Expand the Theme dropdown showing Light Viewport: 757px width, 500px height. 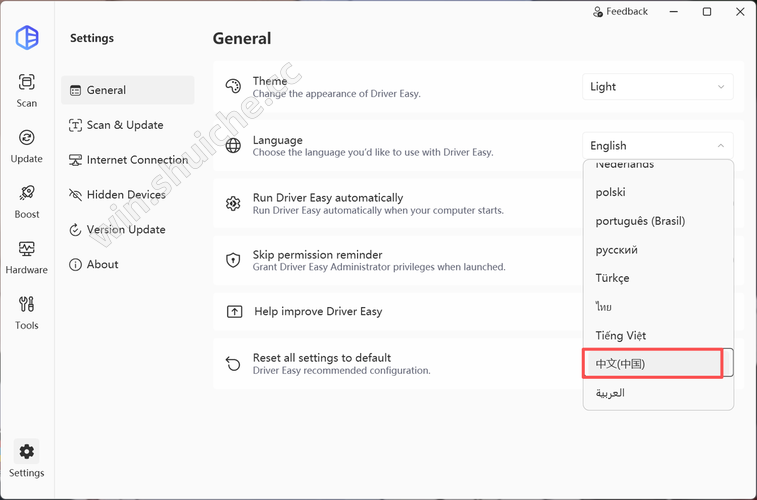pyautogui.click(x=657, y=87)
